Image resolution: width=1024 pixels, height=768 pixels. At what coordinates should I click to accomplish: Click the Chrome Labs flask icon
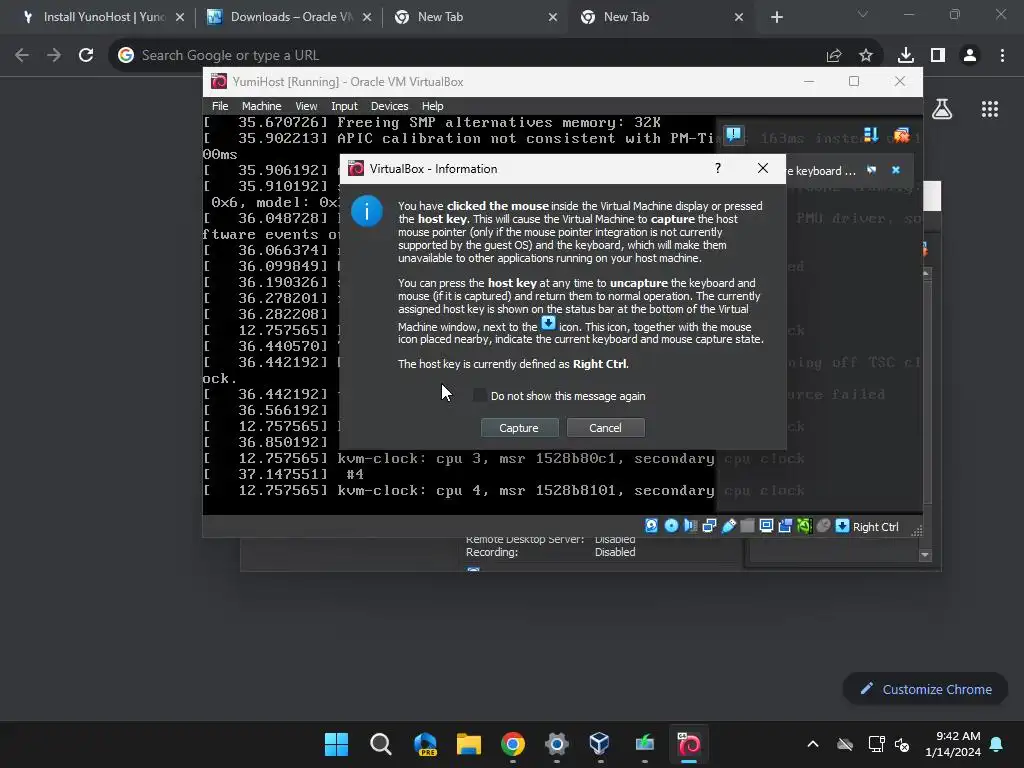[942, 109]
